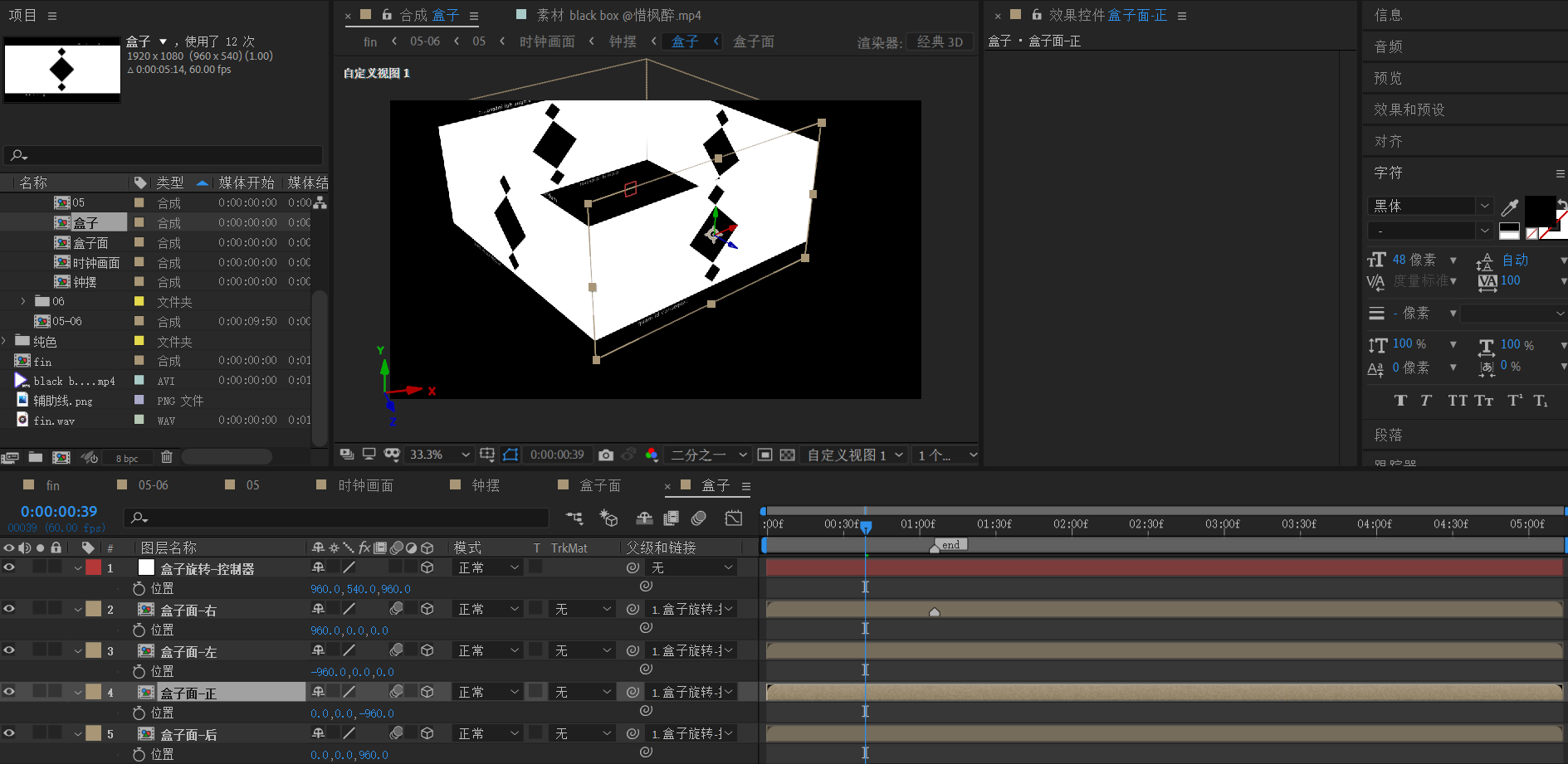Click the Subscript button in Character panel

tap(1541, 401)
